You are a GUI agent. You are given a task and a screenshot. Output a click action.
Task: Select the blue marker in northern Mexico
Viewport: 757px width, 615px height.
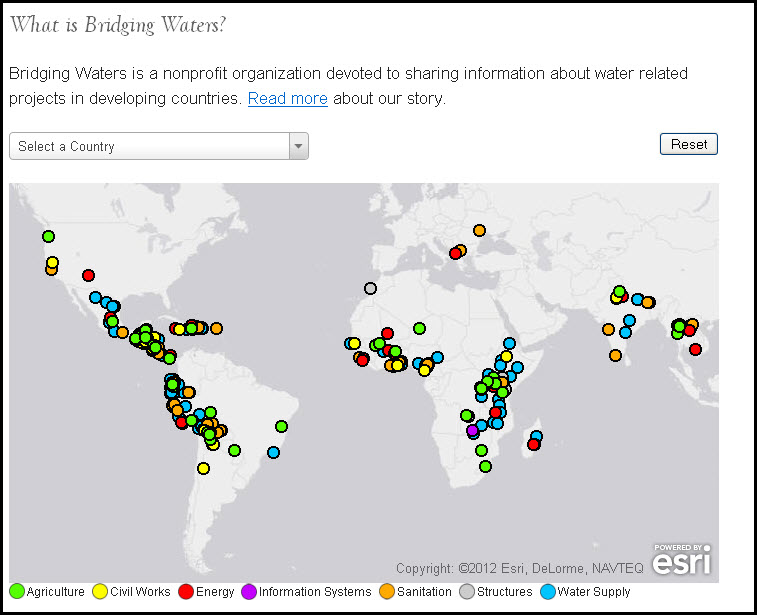96,297
